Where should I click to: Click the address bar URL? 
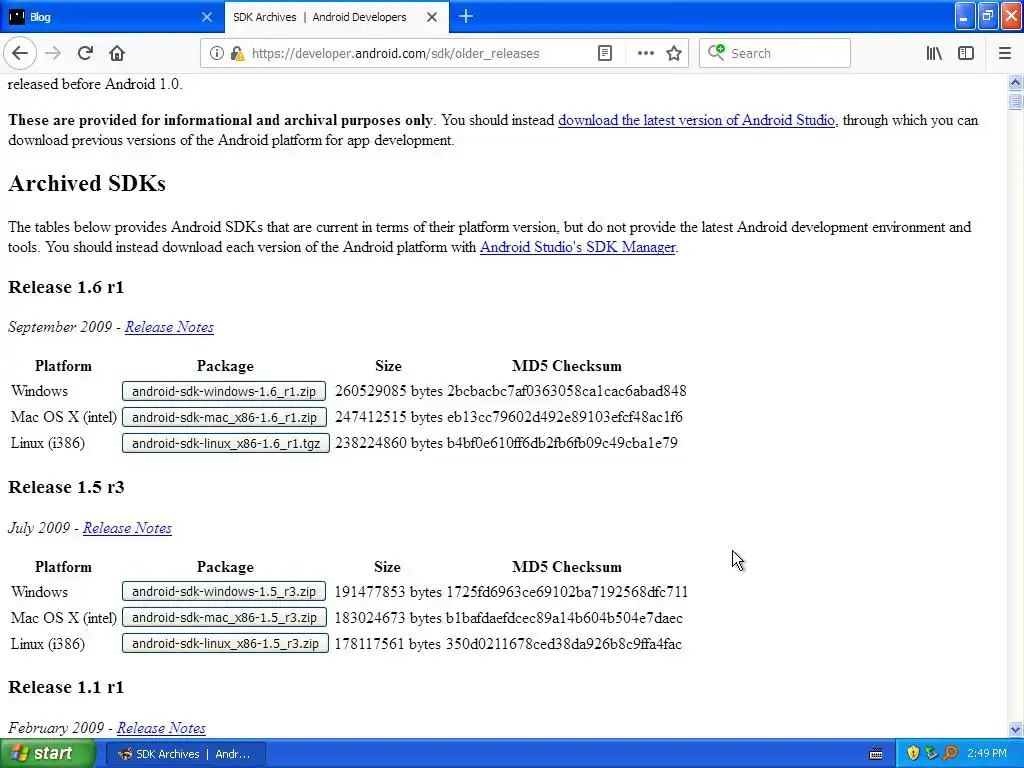pos(395,54)
